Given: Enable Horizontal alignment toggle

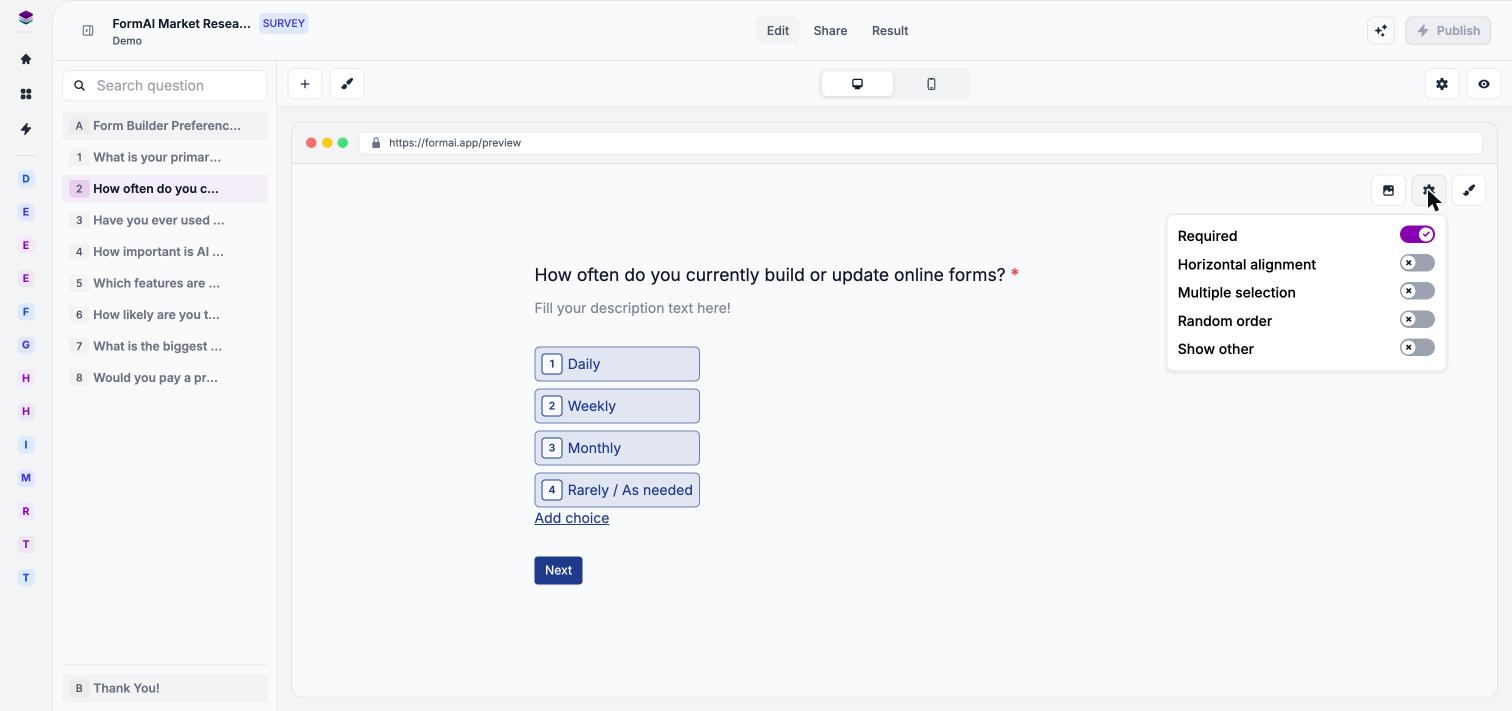Looking at the screenshot, I should point(1417,263).
